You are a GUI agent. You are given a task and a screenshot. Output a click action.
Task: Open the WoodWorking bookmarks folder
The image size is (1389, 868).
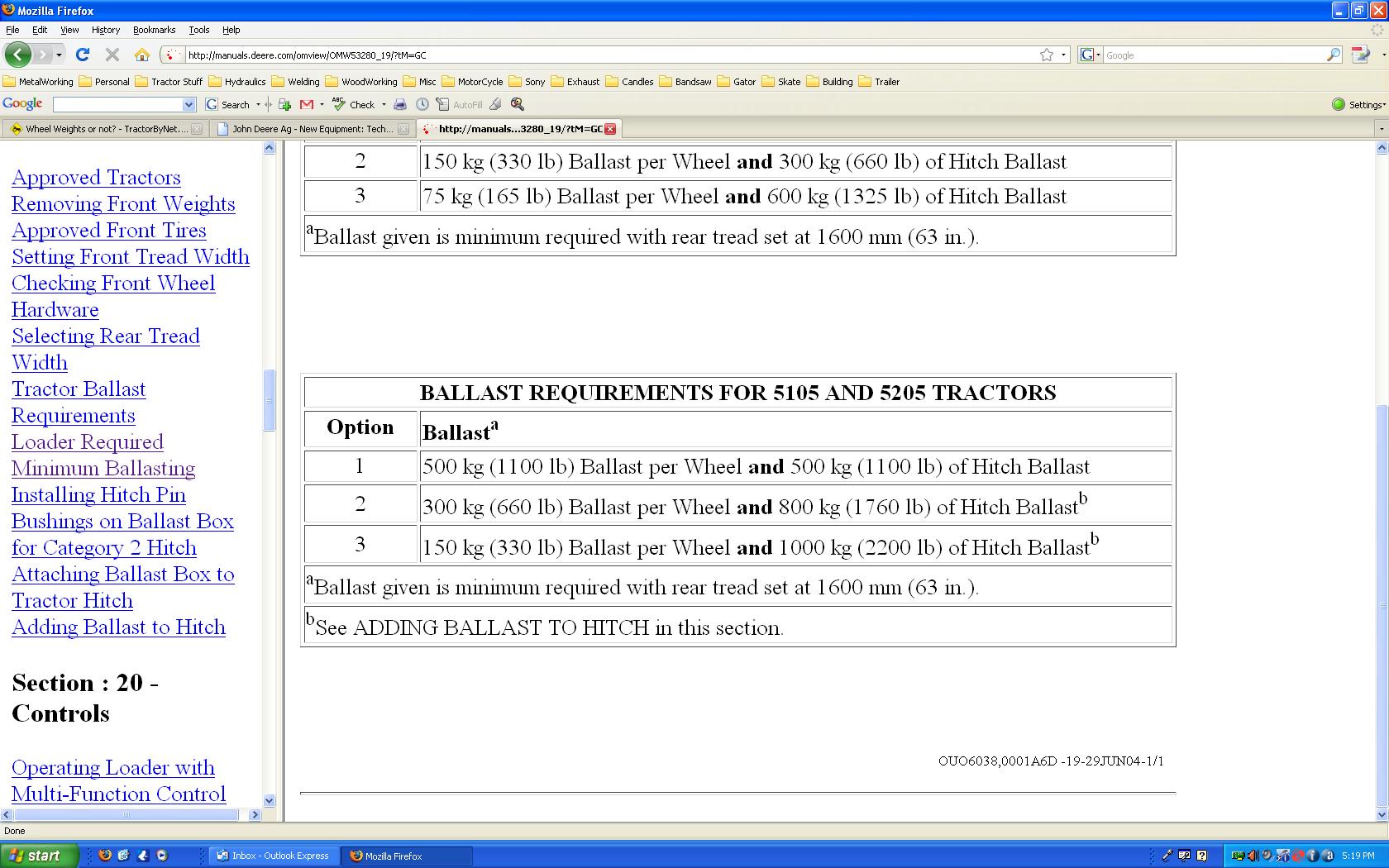(361, 82)
